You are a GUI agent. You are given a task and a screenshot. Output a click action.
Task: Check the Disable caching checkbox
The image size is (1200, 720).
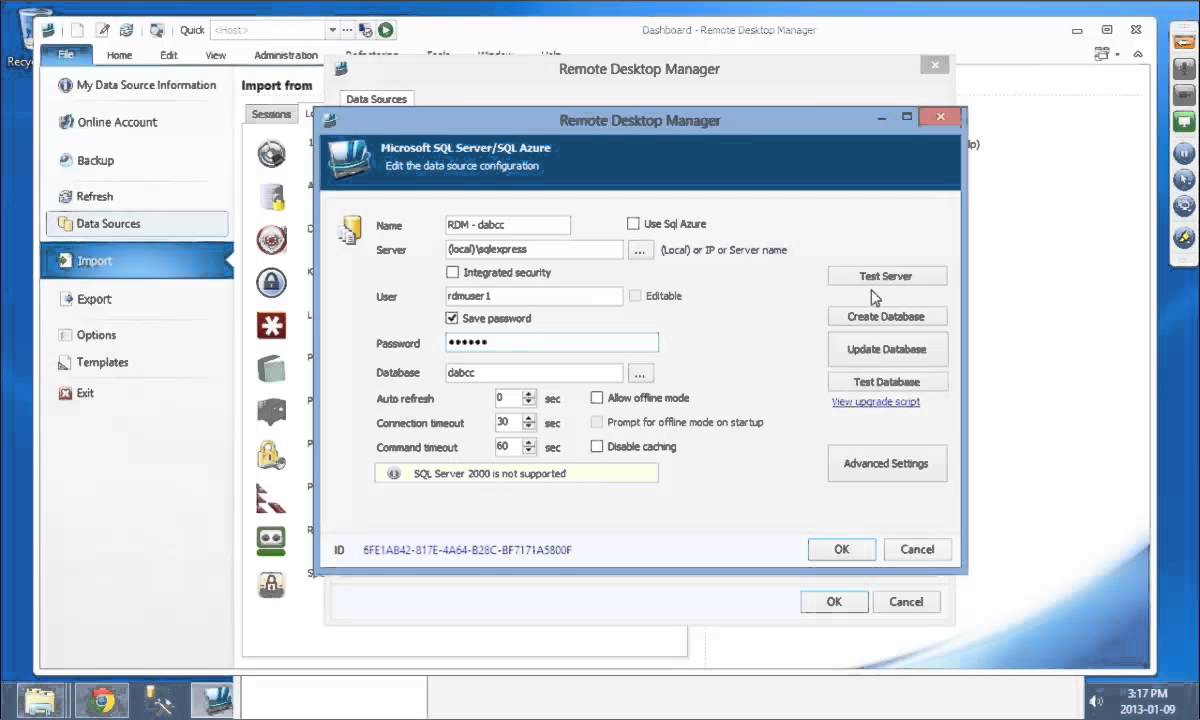tap(597, 447)
